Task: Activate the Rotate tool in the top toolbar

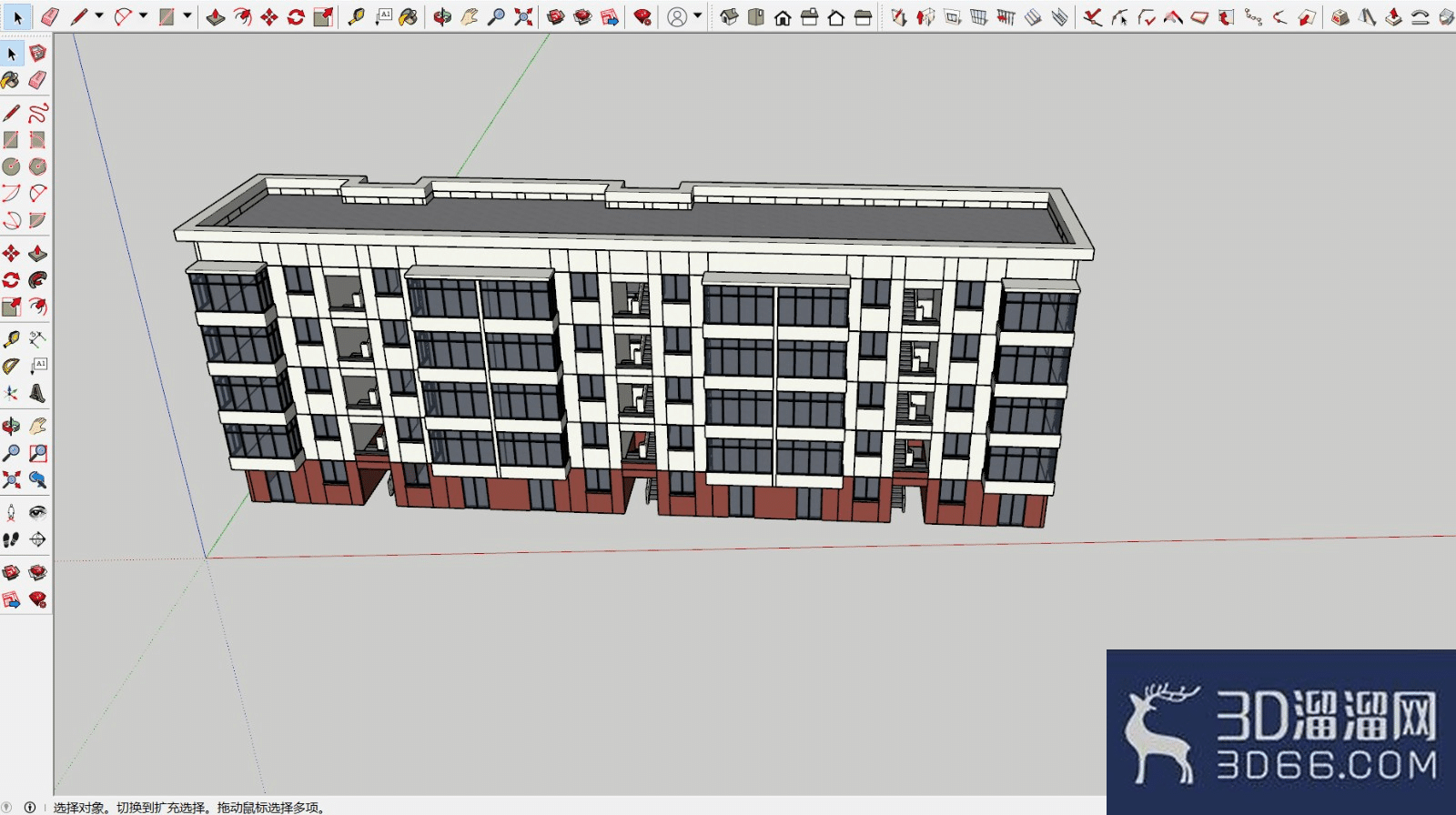Action: [x=296, y=16]
